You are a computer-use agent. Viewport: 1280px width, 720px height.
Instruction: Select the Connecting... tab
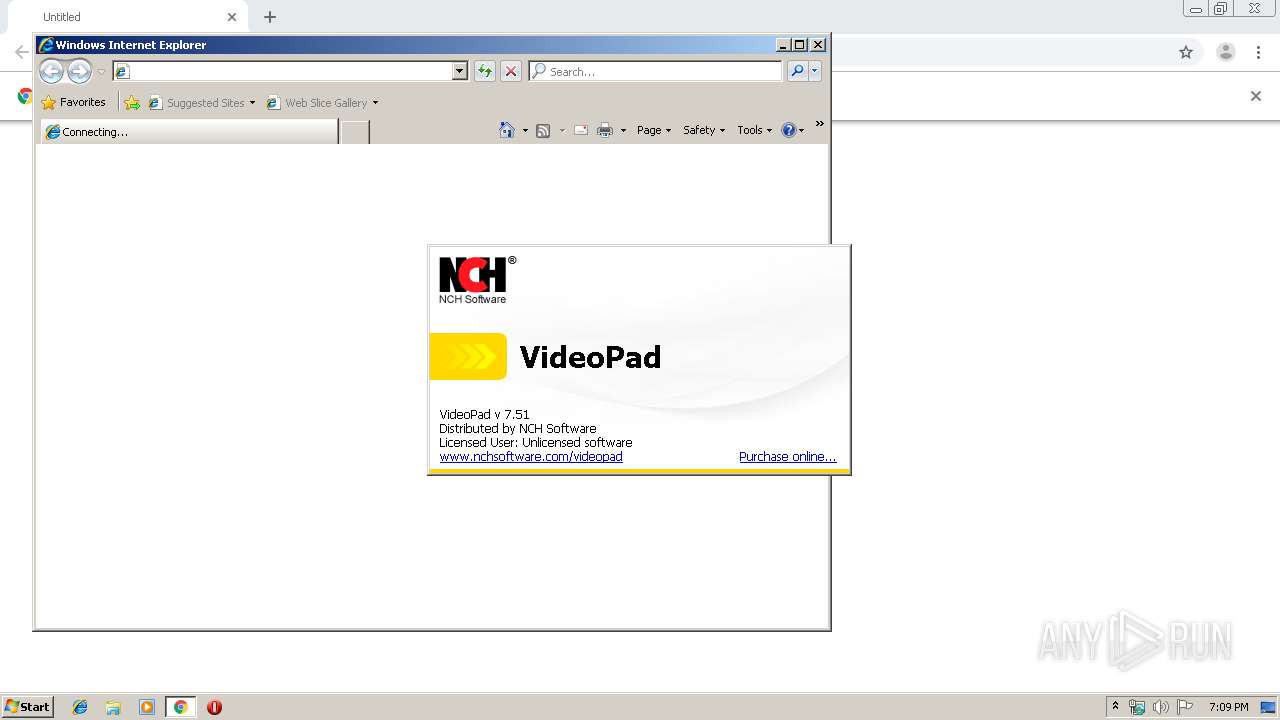click(x=188, y=132)
